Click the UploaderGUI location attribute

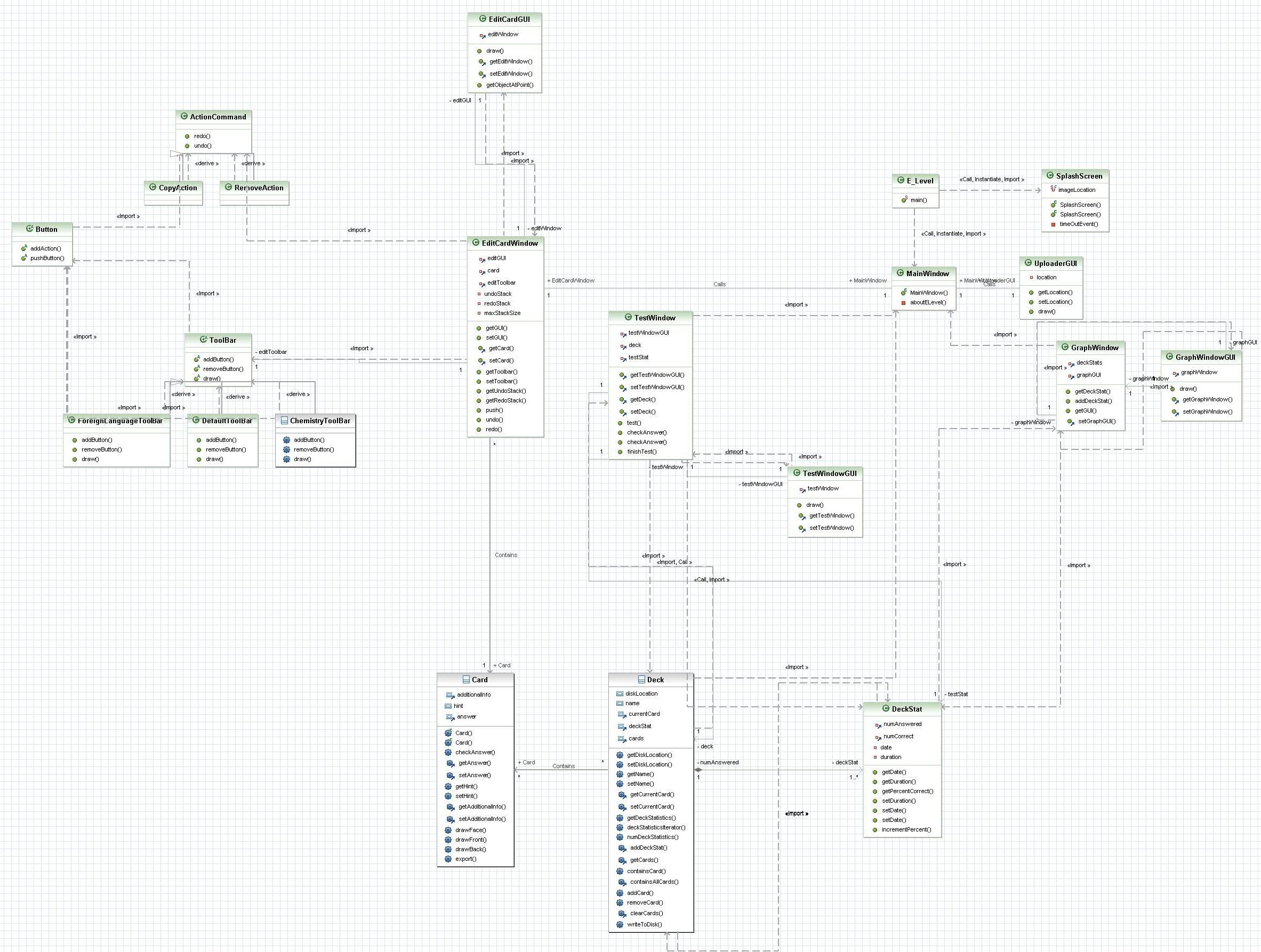[x=1046, y=277]
